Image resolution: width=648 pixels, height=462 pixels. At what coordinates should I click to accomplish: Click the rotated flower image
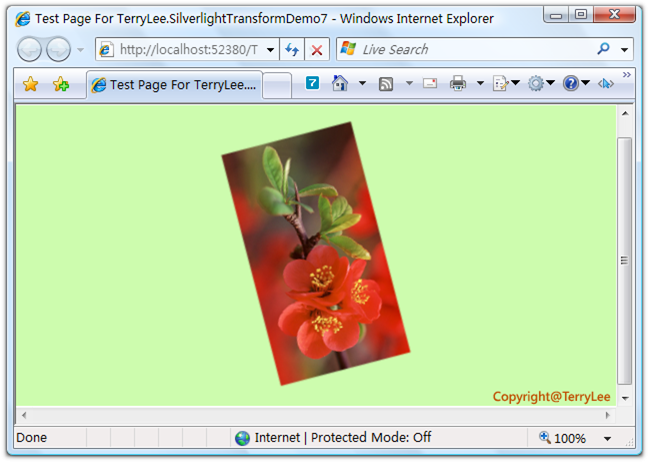[316, 253]
